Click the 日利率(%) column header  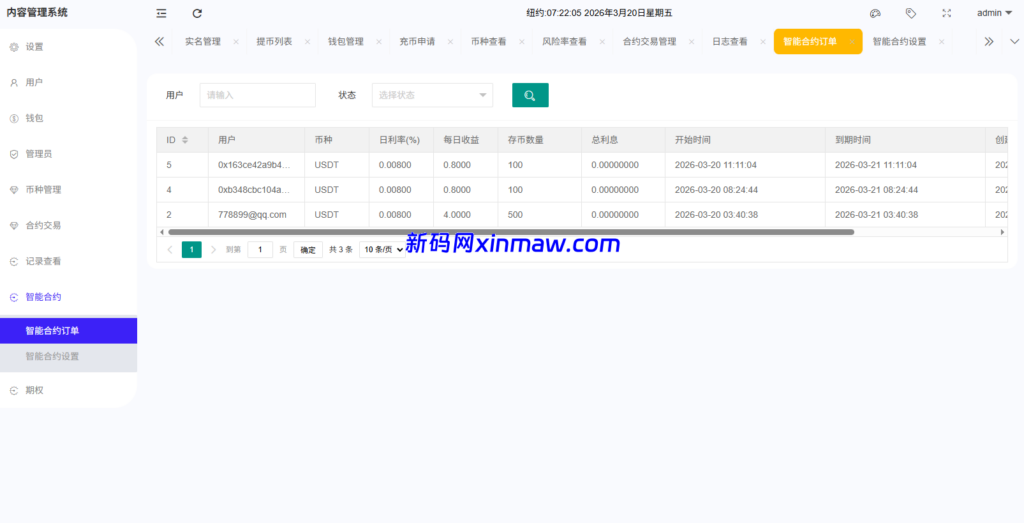click(x=399, y=140)
